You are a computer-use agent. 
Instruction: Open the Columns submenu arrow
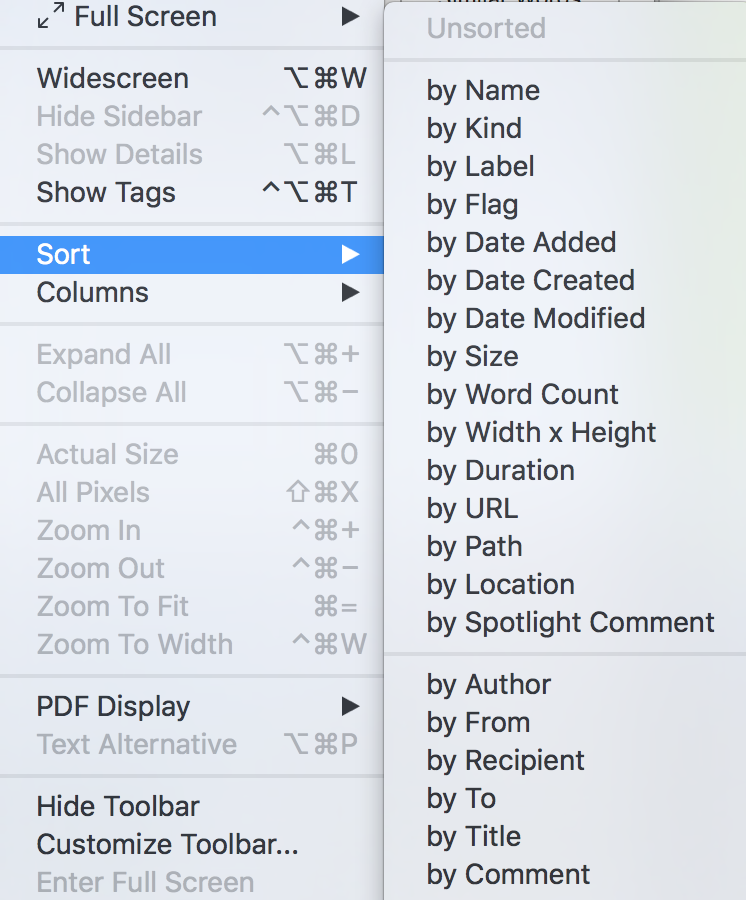tap(350, 292)
